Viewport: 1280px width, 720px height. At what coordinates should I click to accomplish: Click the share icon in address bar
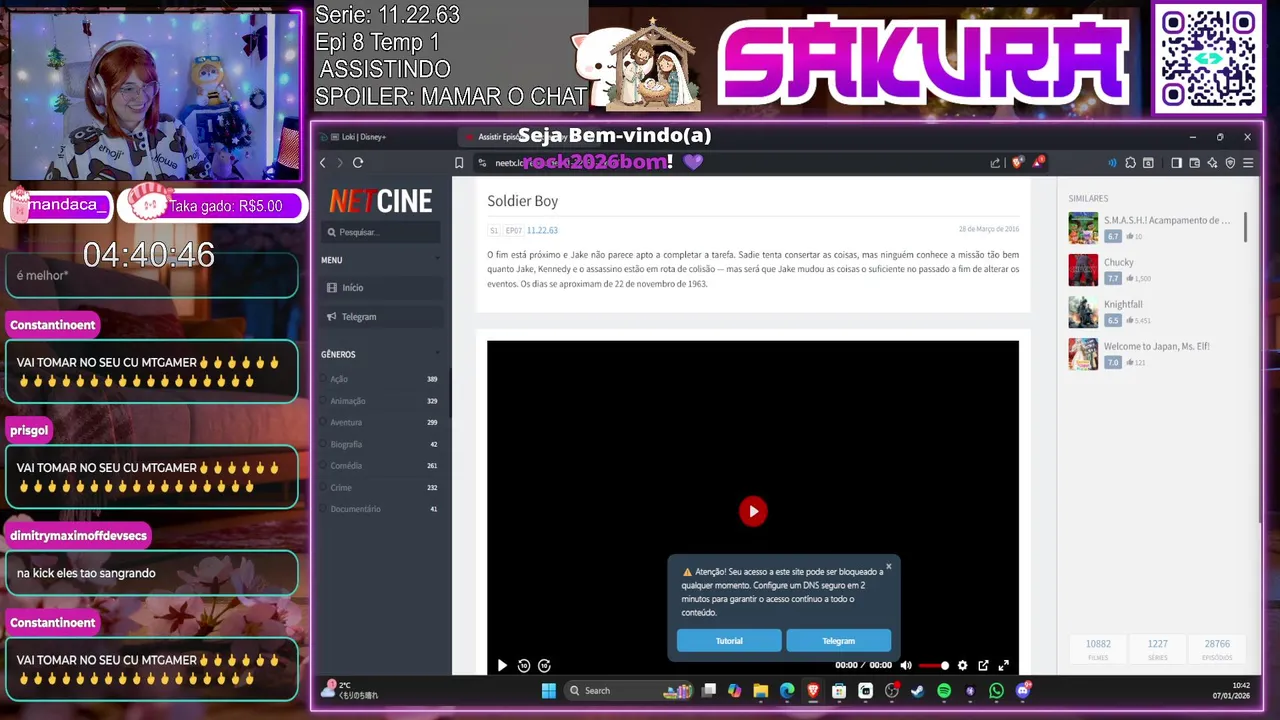(x=995, y=163)
